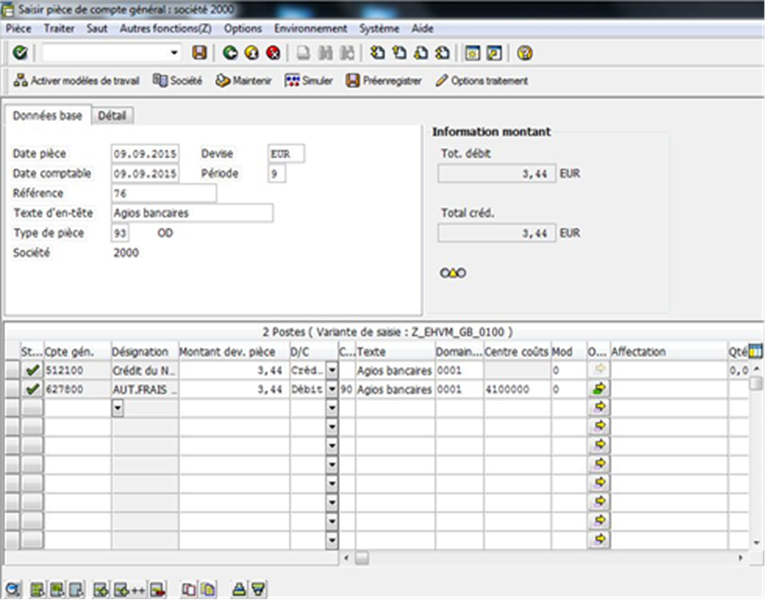Click Activer modèles de travail button
This screenshot has height=602, width=769.
coord(77,80)
